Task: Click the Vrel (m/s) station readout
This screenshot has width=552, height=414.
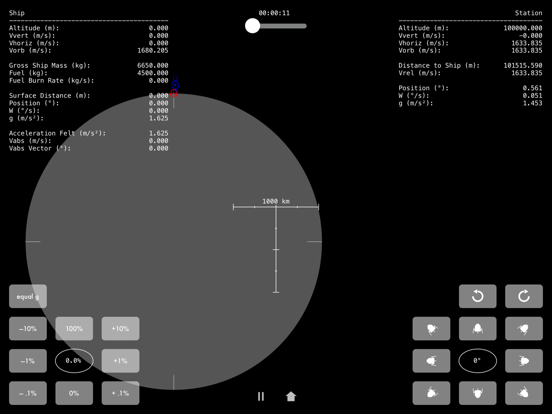Action: (470, 73)
